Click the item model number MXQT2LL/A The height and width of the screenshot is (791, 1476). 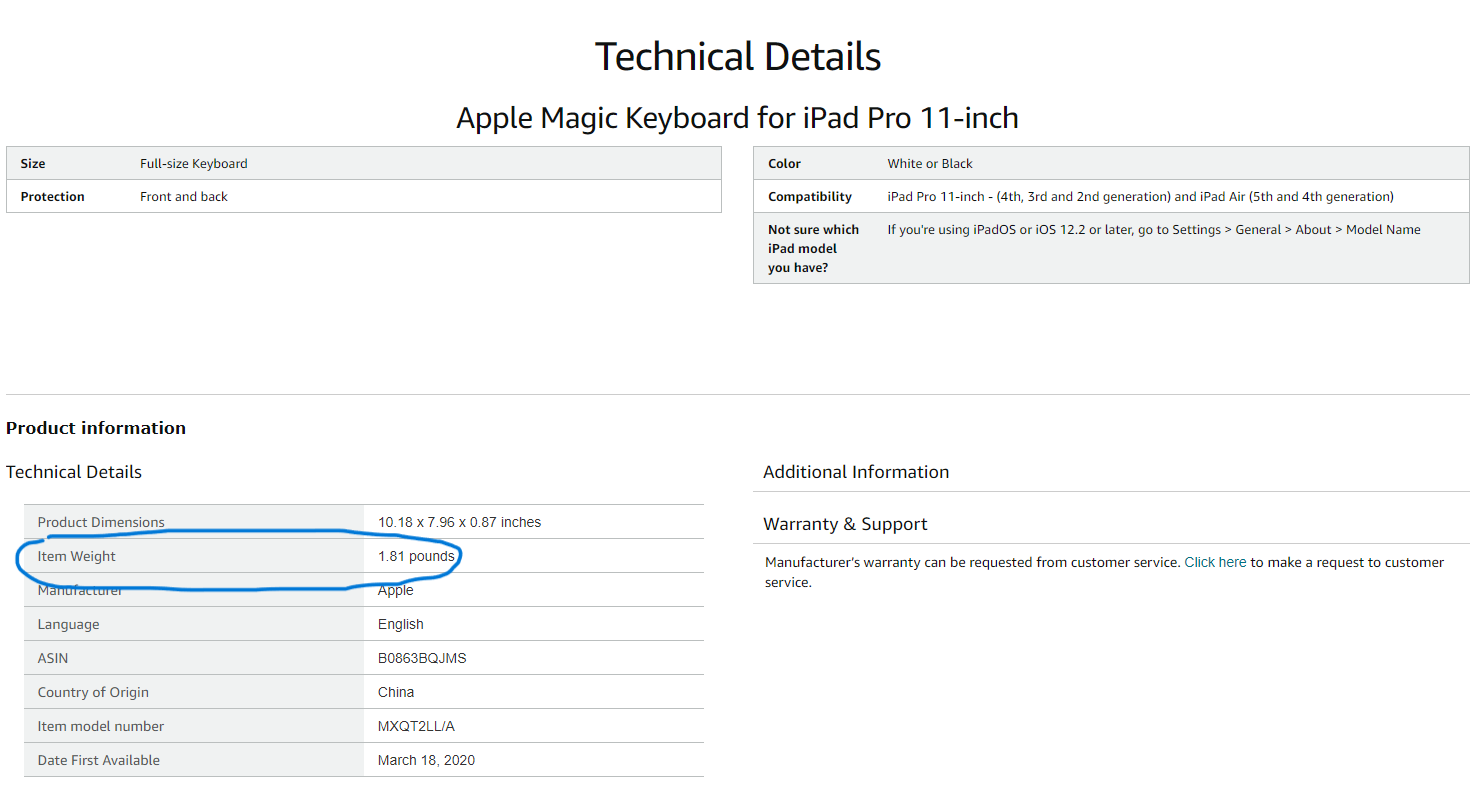pos(416,726)
